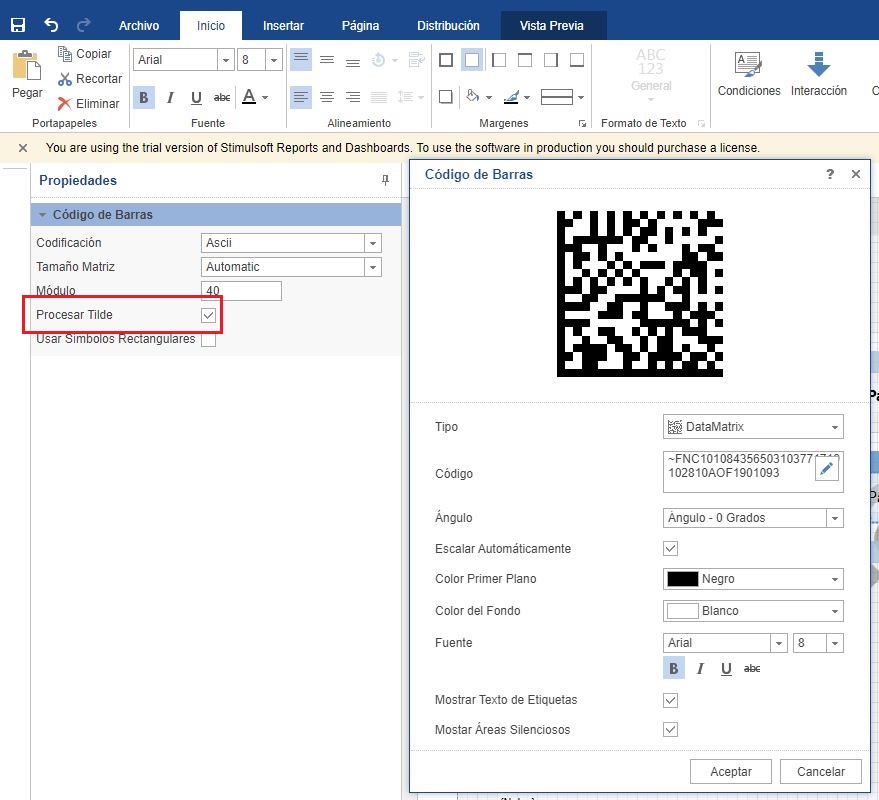Open the Tamaño Matriz dropdown
The image size is (879, 800).
tap(373, 267)
